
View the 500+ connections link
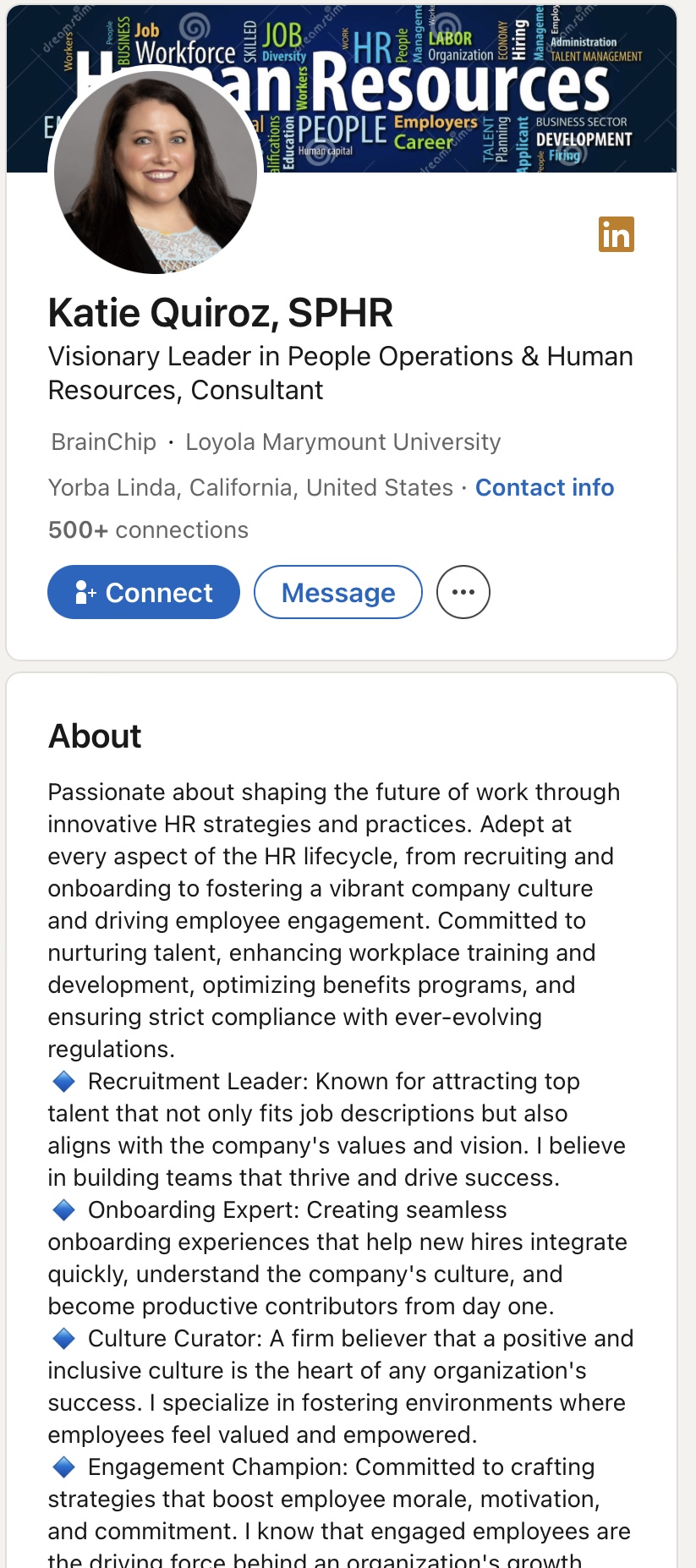point(148,529)
